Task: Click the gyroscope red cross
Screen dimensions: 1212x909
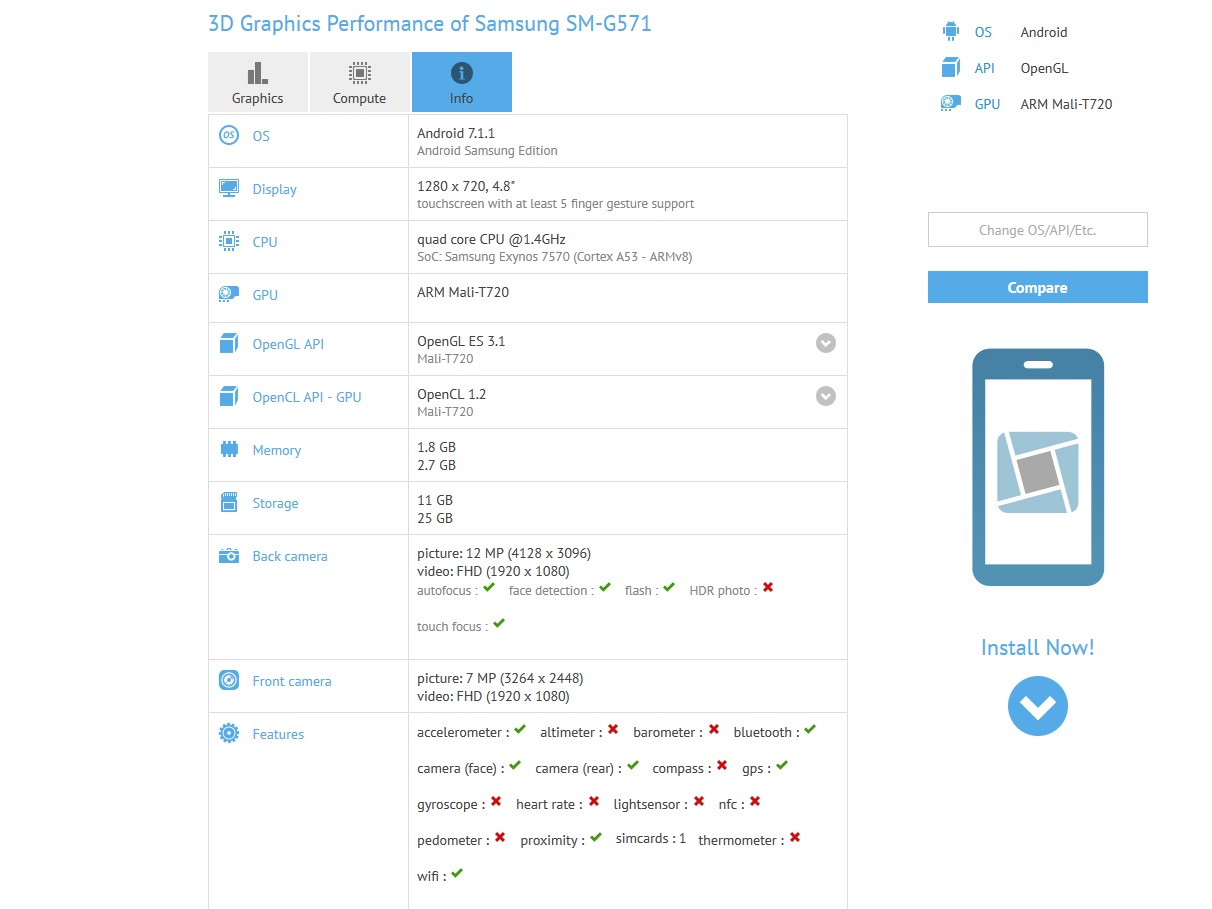Action: [x=496, y=802]
